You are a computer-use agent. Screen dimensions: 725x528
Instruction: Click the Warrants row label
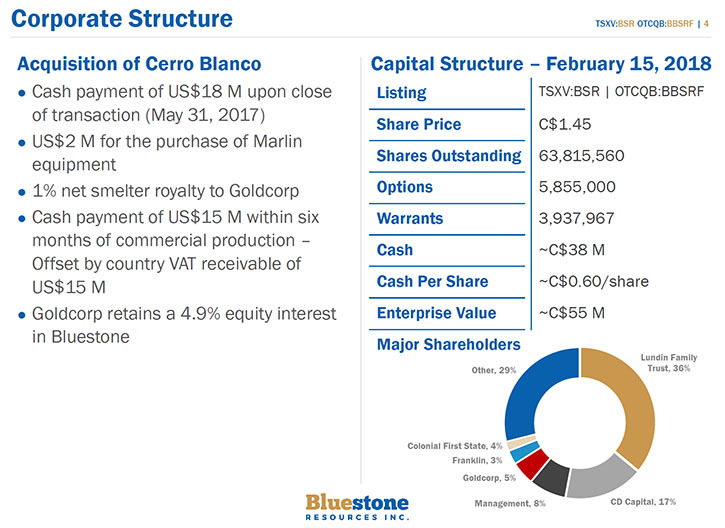click(410, 219)
